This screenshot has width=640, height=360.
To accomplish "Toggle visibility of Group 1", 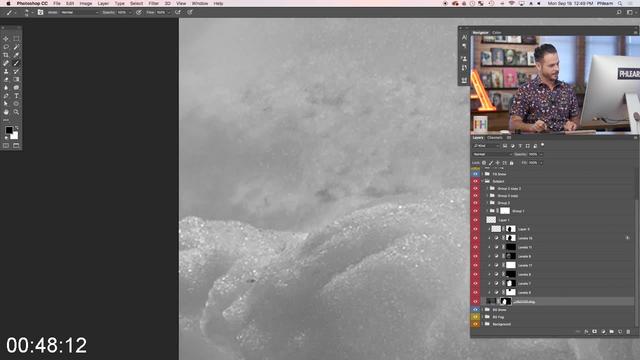I will point(475,211).
